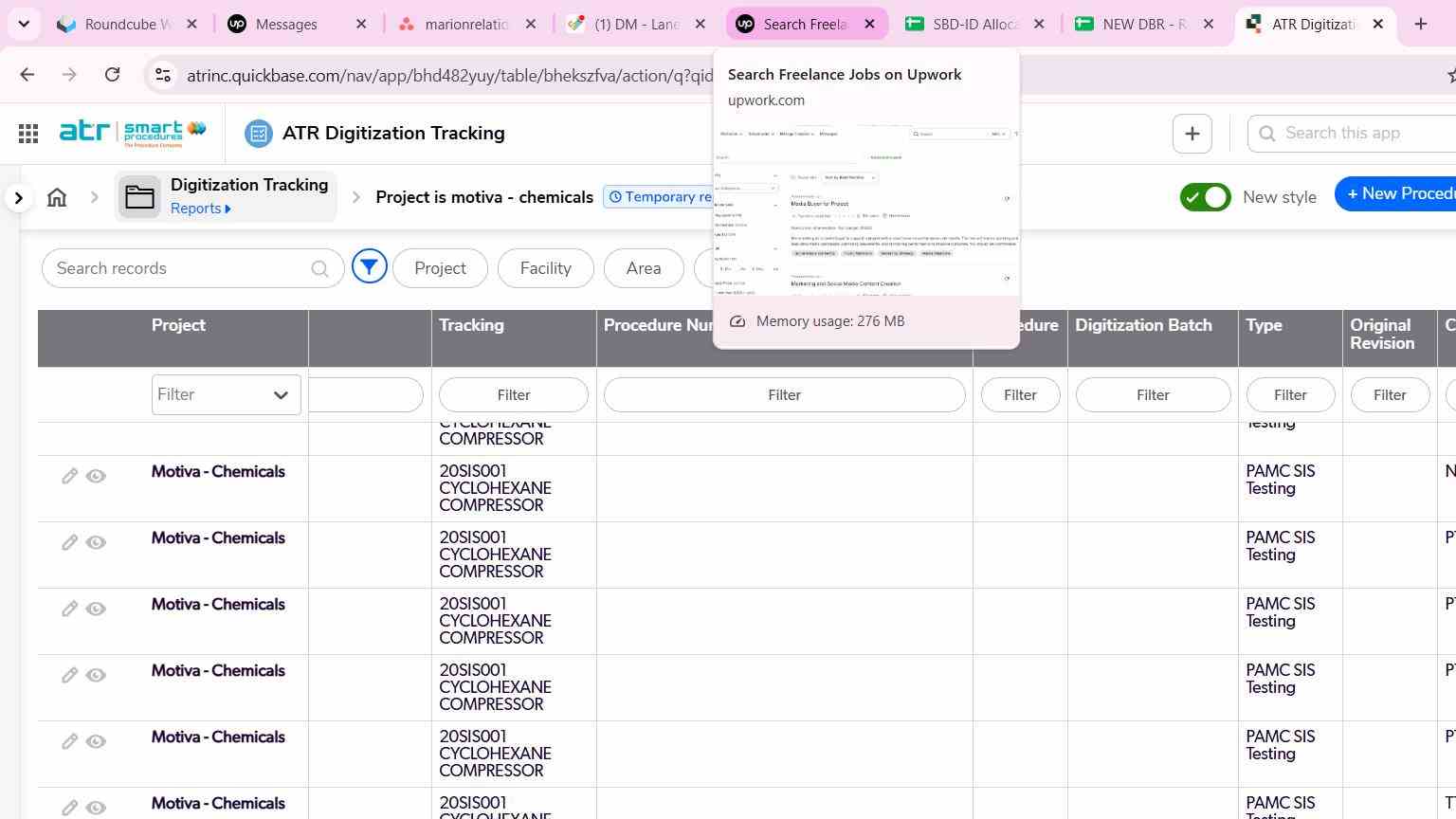Reload the page with the browser refresh icon
The height and width of the screenshot is (819, 1456).
coord(112,75)
